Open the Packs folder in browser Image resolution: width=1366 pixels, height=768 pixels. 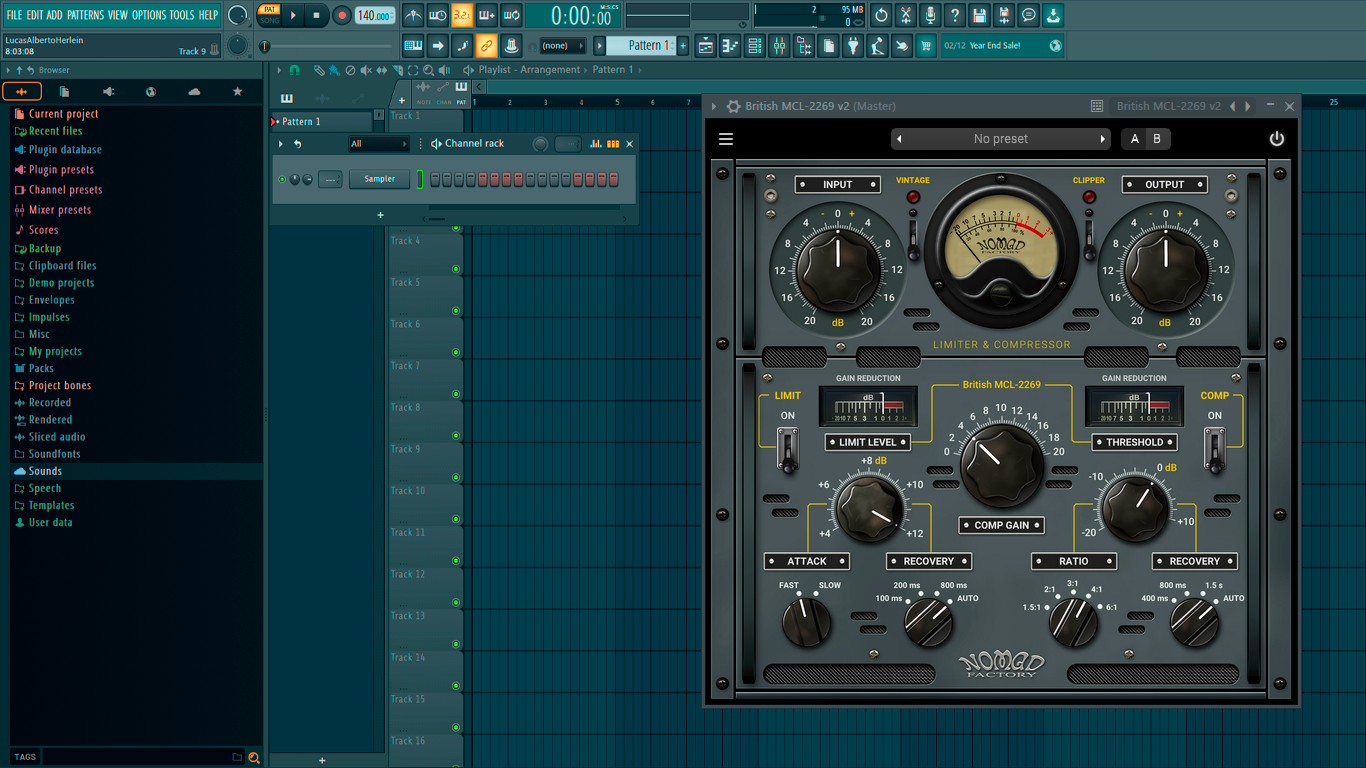point(41,368)
